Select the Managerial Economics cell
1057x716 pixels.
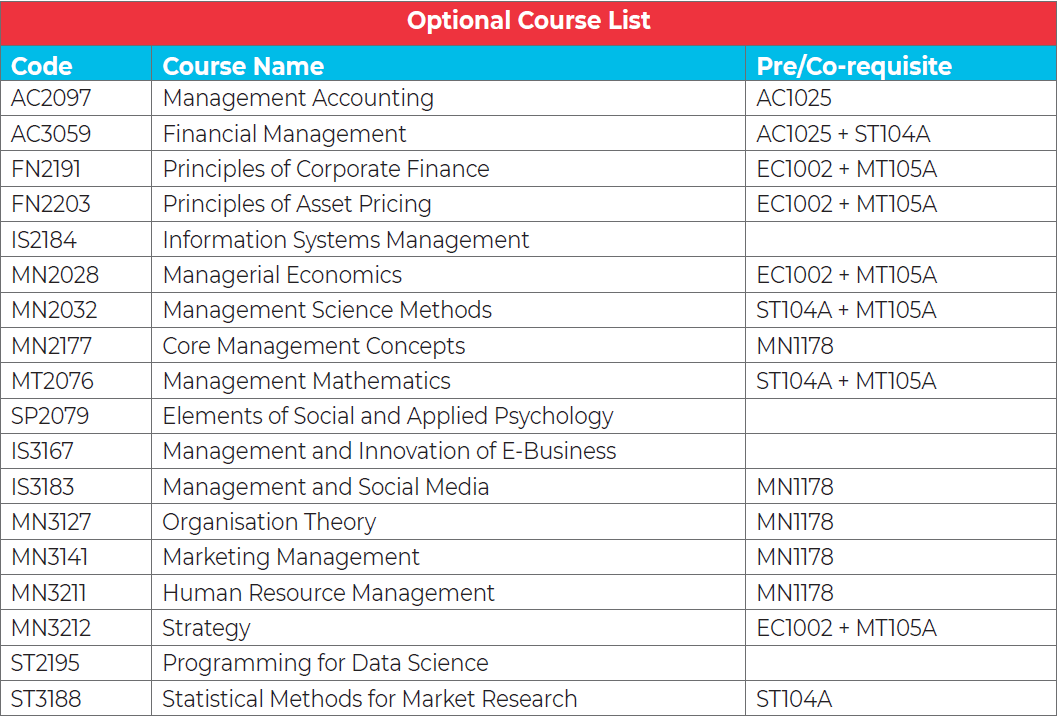click(x=282, y=275)
